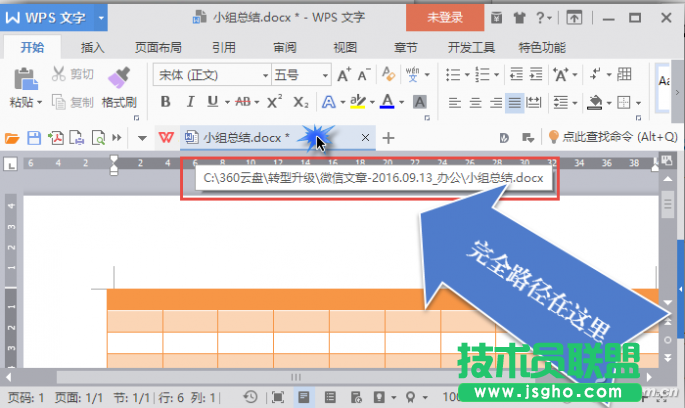The image size is (685, 408).
Task: Close the 小组总结.docx document tab
Action: click(366, 138)
